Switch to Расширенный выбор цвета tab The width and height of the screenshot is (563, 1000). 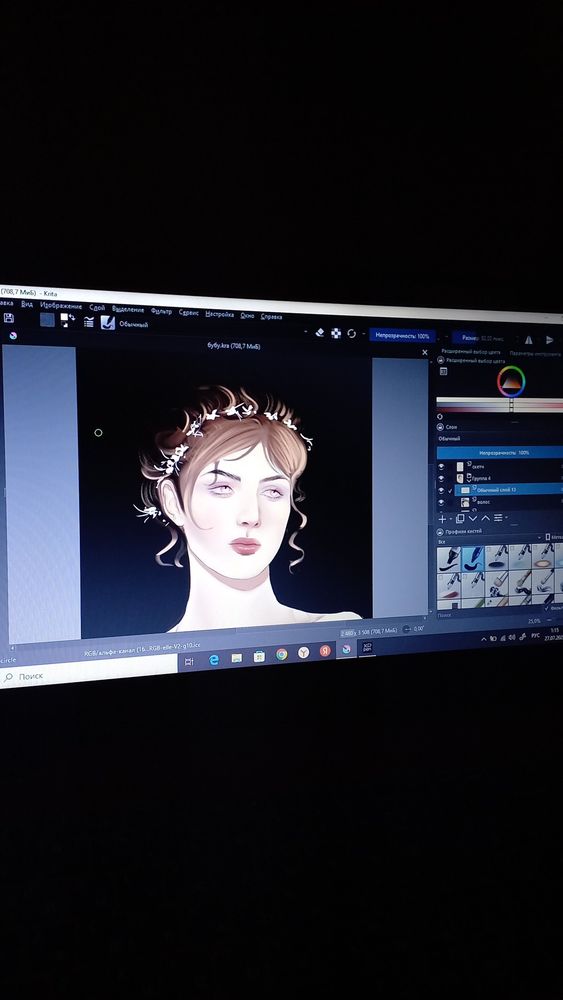tap(471, 352)
